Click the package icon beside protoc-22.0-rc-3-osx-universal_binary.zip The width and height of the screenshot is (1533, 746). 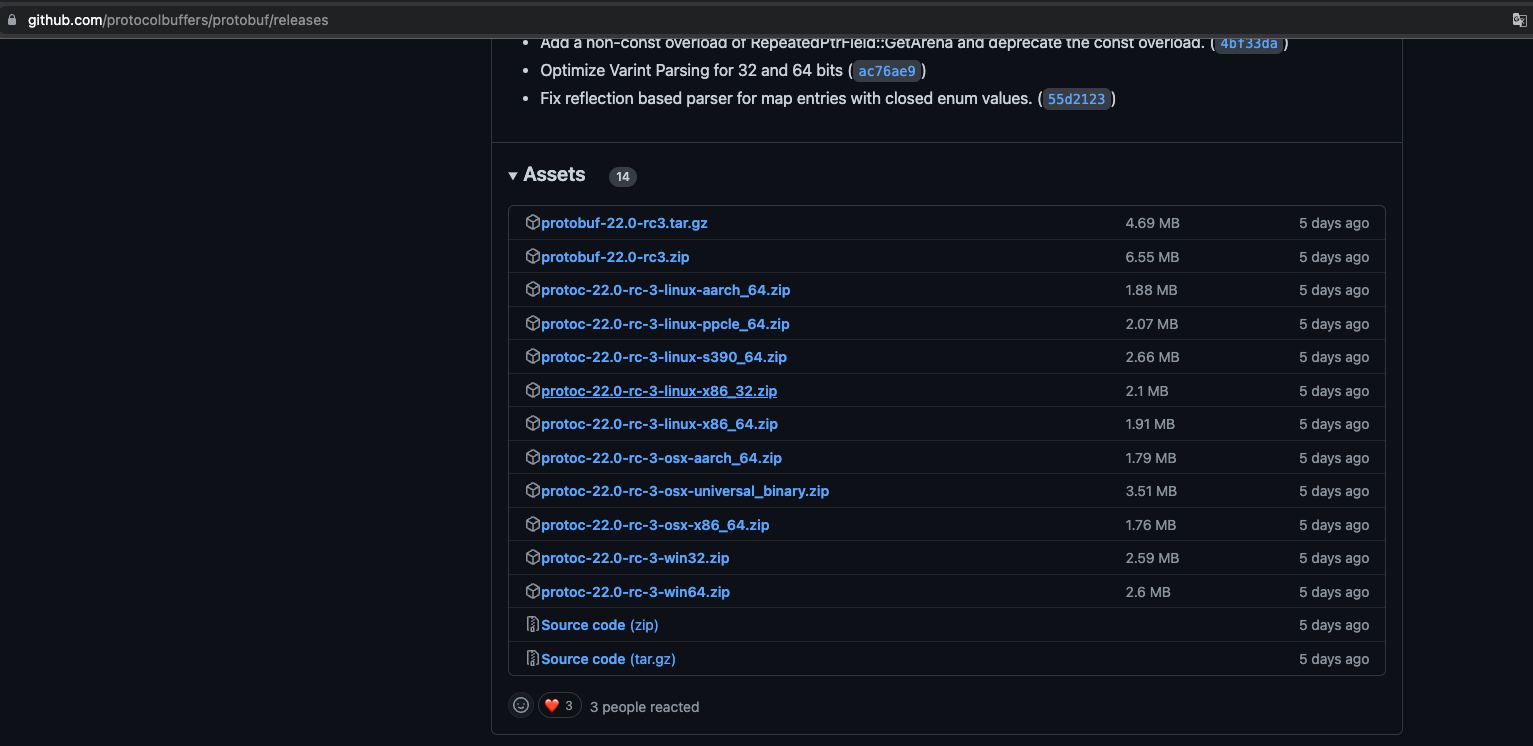point(532,491)
